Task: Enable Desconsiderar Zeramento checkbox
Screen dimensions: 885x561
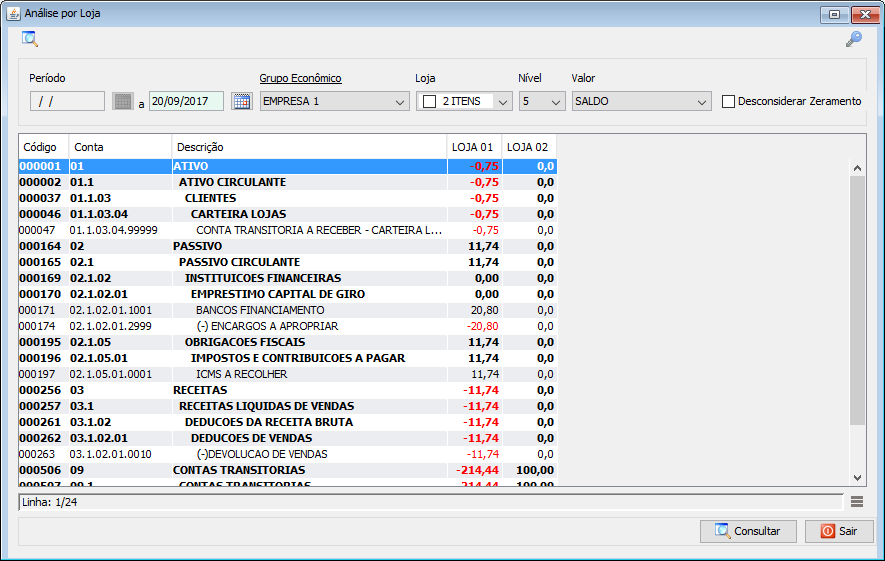Action: 729,102
